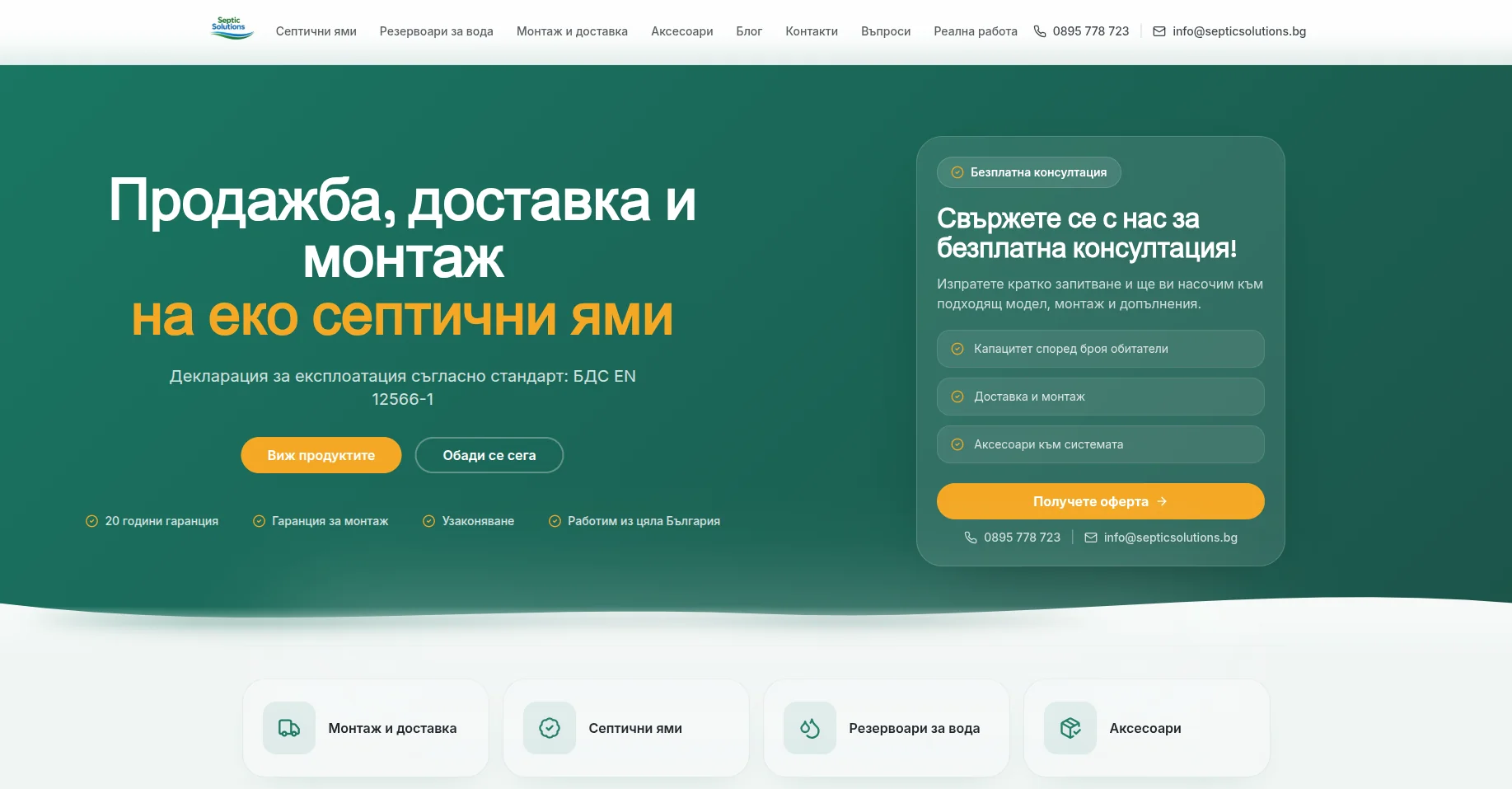The image size is (1512, 789).
Task: Go to Въпроси page
Action: (x=886, y=31)
